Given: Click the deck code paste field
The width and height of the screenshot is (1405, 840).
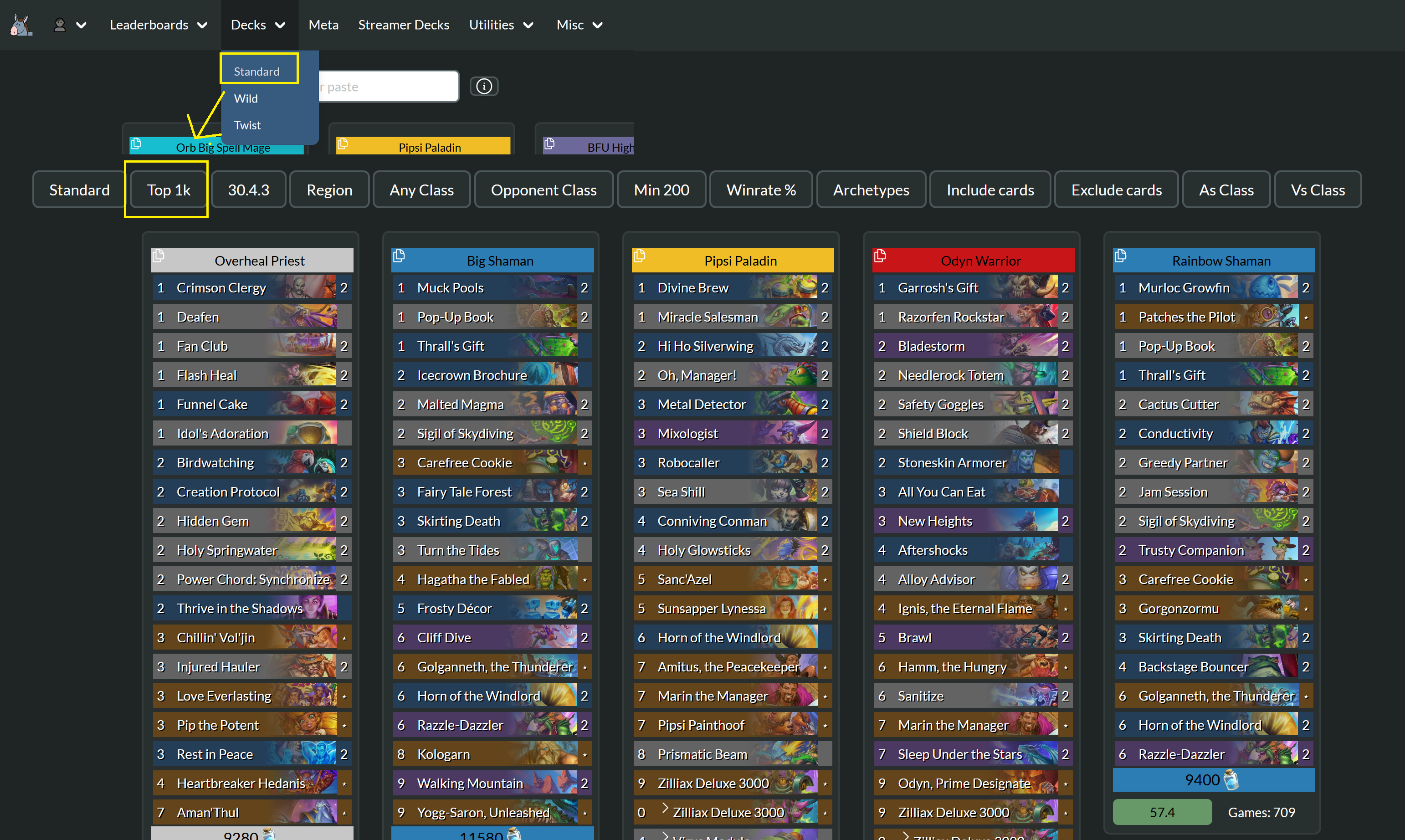Looking at the screenshot, I should pyautogui.click(x=388, y=87).
